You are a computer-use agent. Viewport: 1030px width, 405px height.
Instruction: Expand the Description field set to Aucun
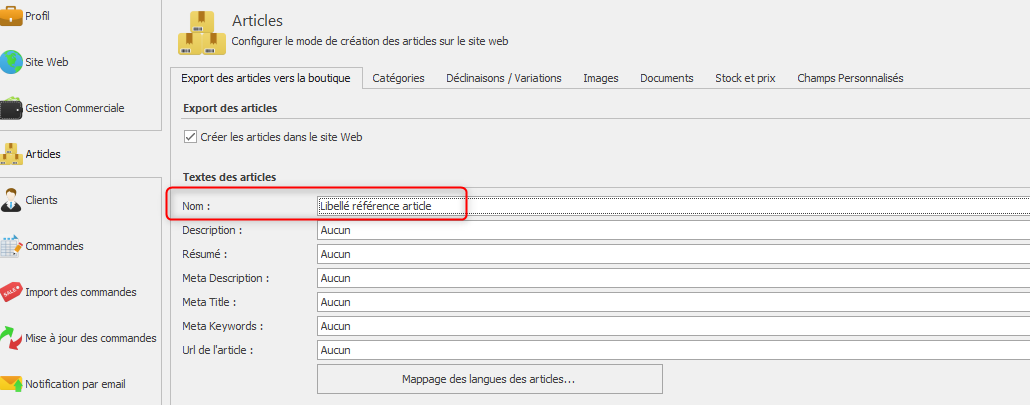(x=670, y=230)
